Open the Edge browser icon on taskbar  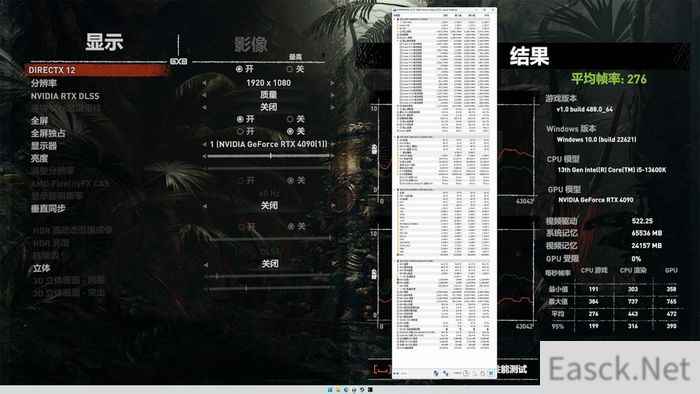click(346, 390)
